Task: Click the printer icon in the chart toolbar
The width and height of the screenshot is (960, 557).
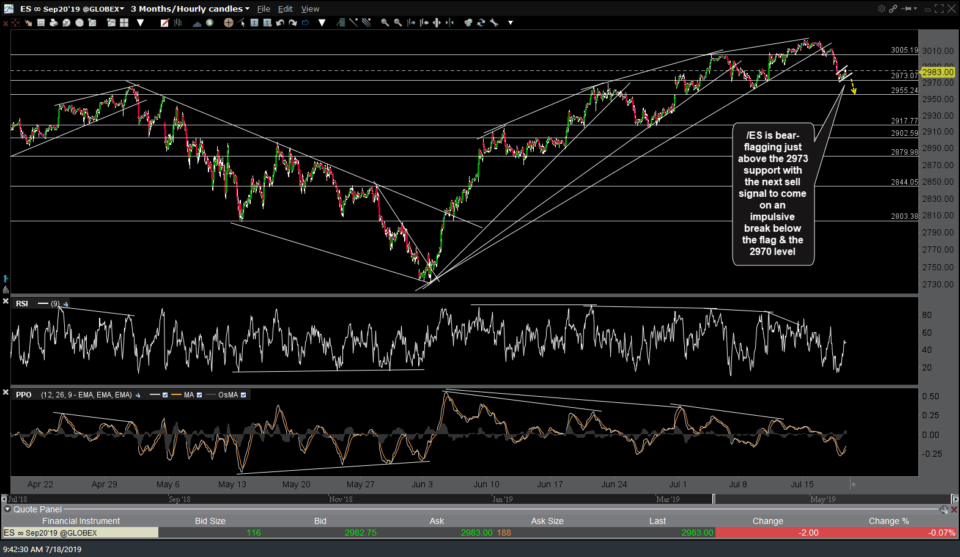Action: point(53,23)
